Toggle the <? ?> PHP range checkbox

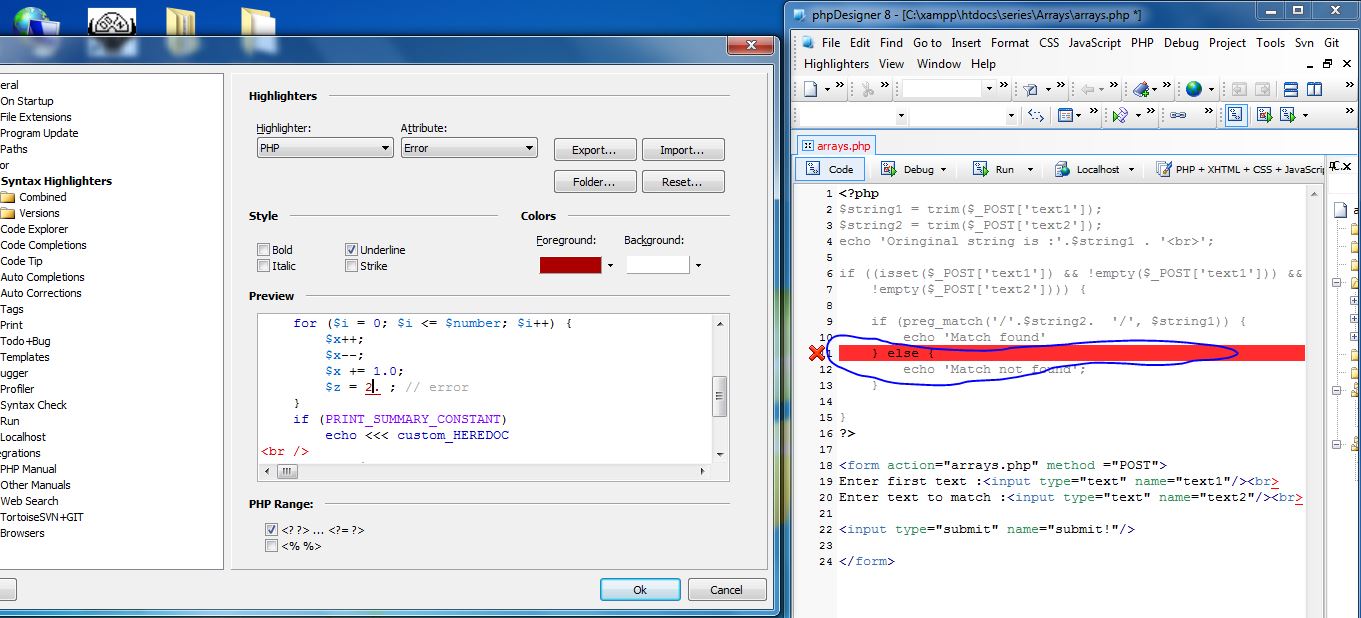coord(271,530)
